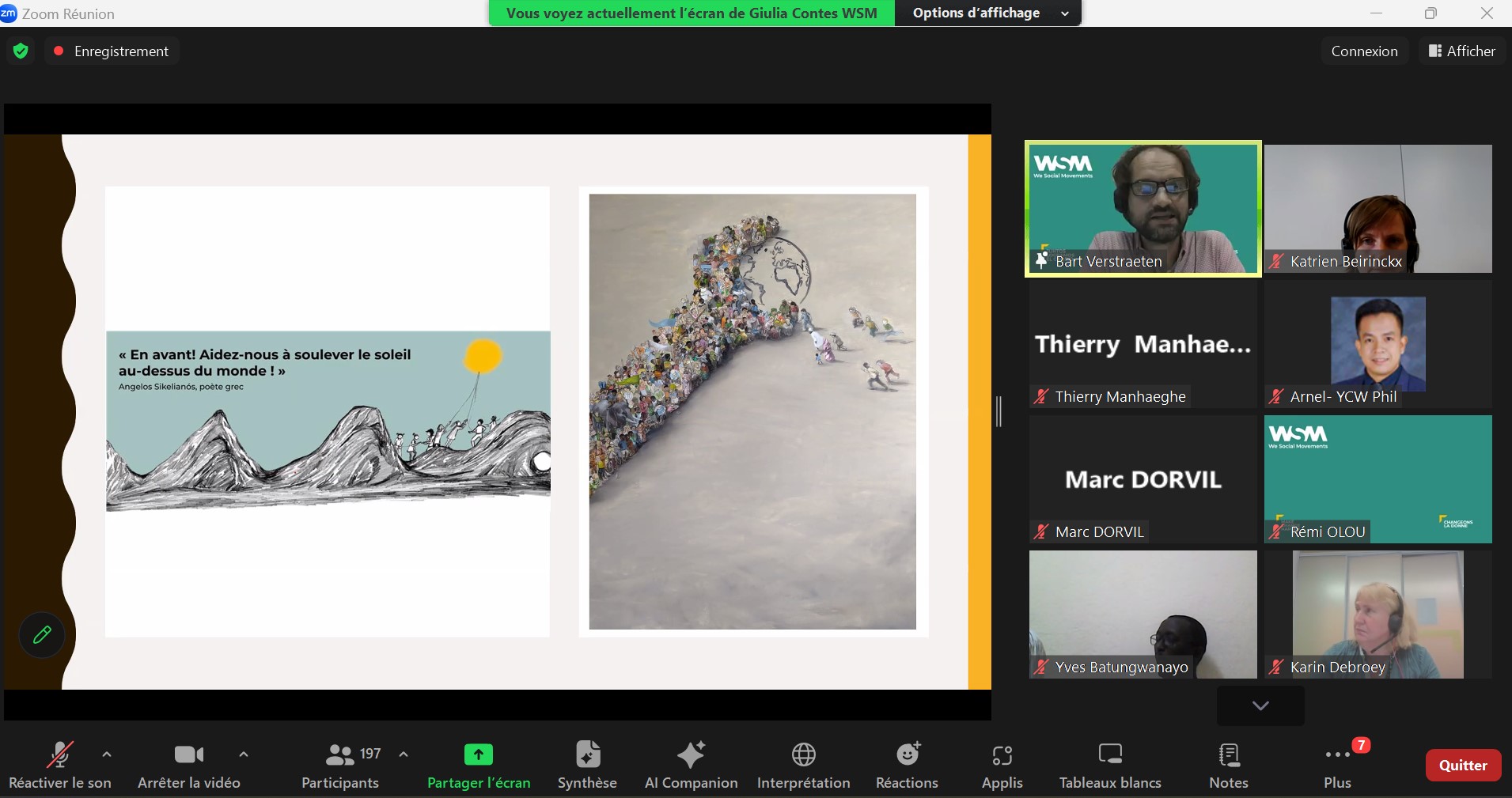The image size is (1512, 798).
Task: Select Marc DORVIL's participant tile
Action: point(1143,479)
